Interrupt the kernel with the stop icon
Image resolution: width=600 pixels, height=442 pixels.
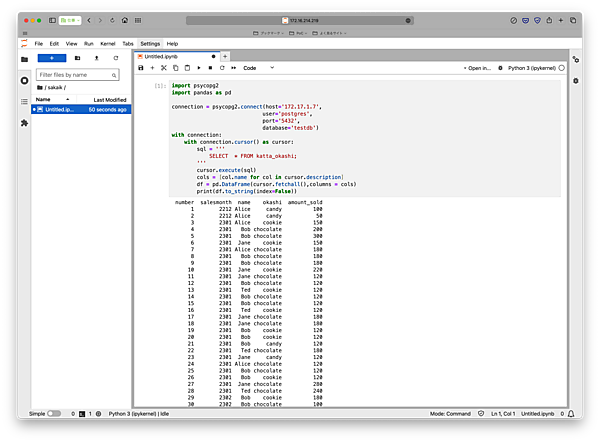coord(210,68)
